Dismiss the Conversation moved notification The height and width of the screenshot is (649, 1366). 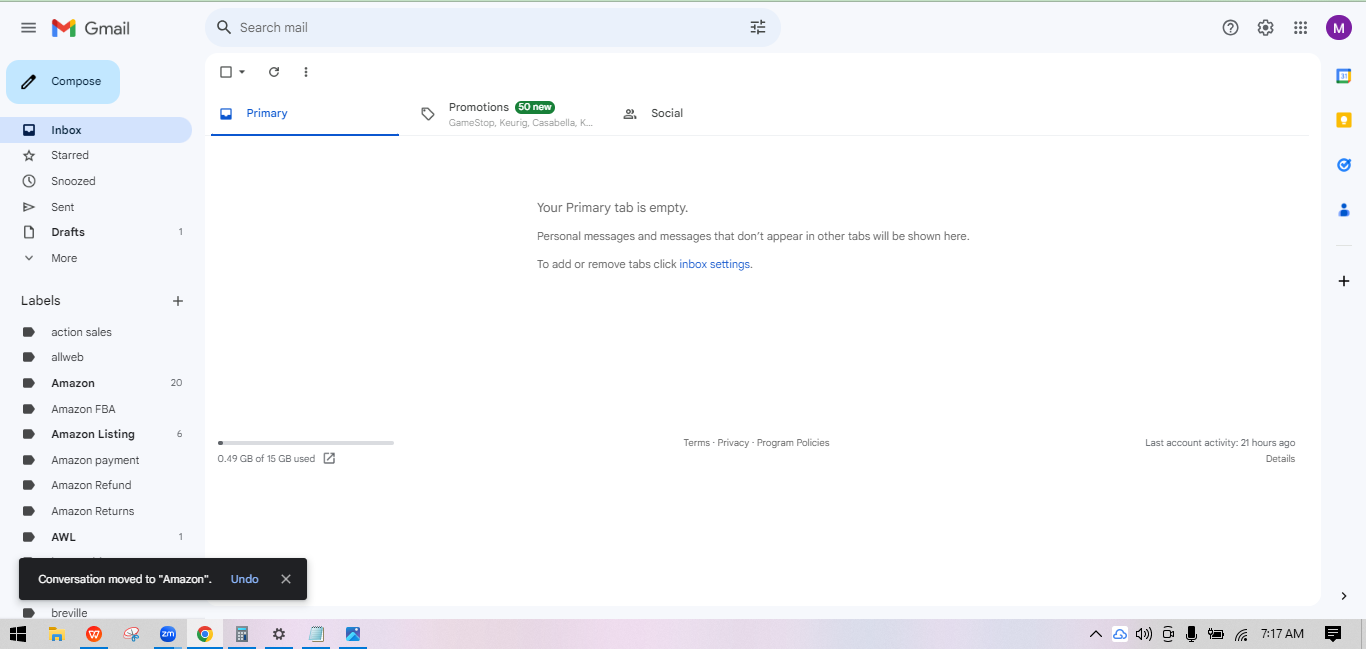286,579
